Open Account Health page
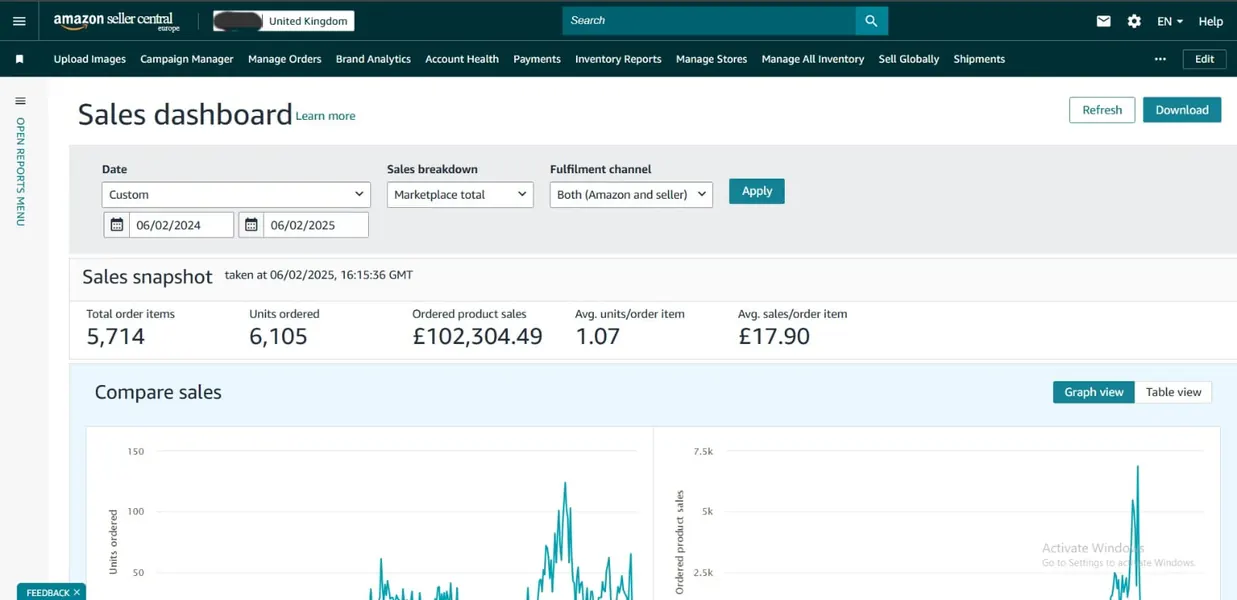 (x=462, y=59)
